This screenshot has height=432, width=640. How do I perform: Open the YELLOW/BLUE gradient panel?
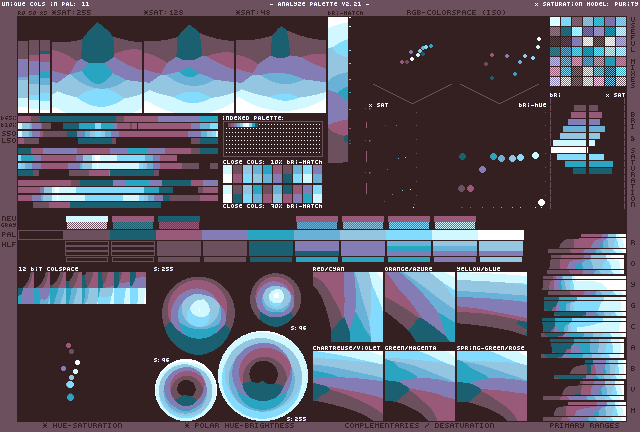pos(492,307)
